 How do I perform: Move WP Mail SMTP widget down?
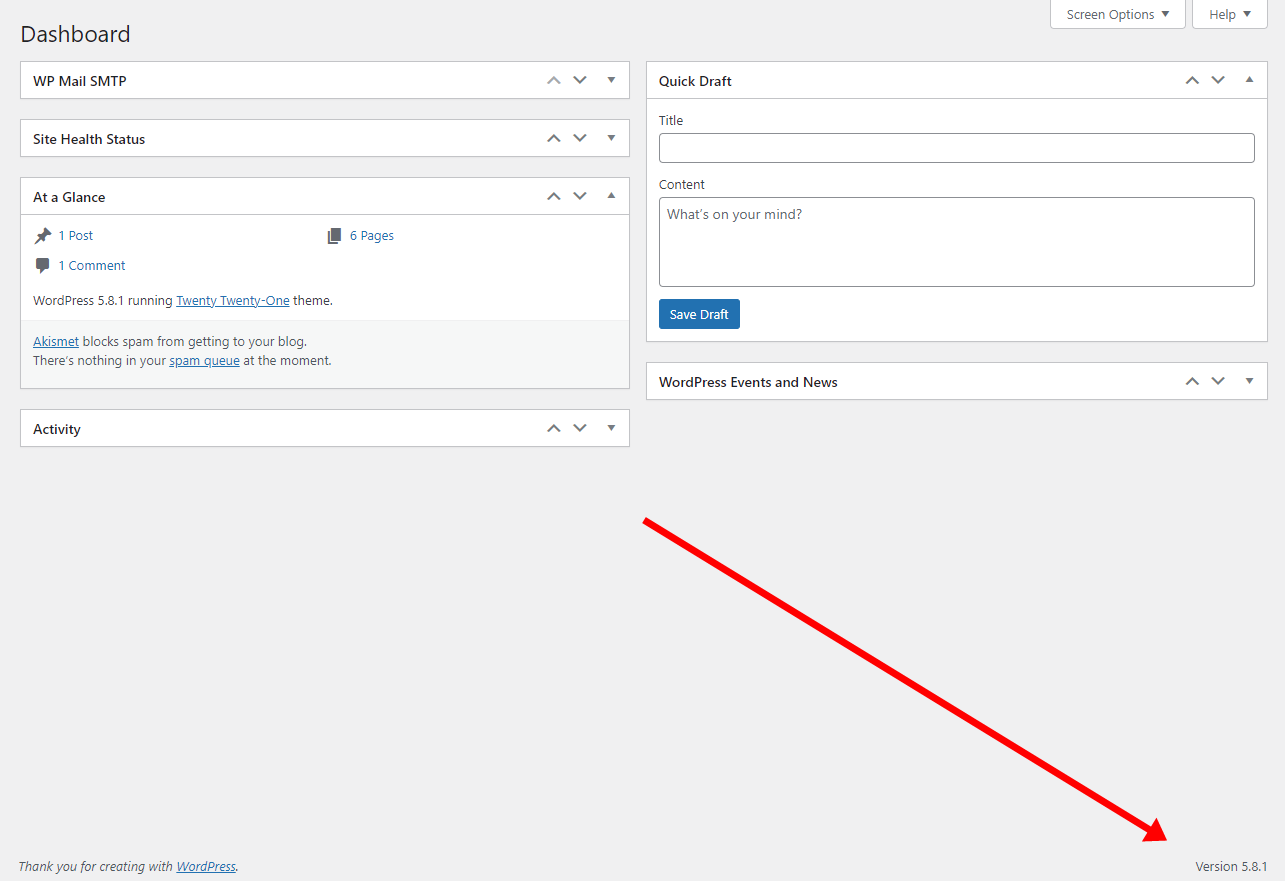tap(580, 80)
